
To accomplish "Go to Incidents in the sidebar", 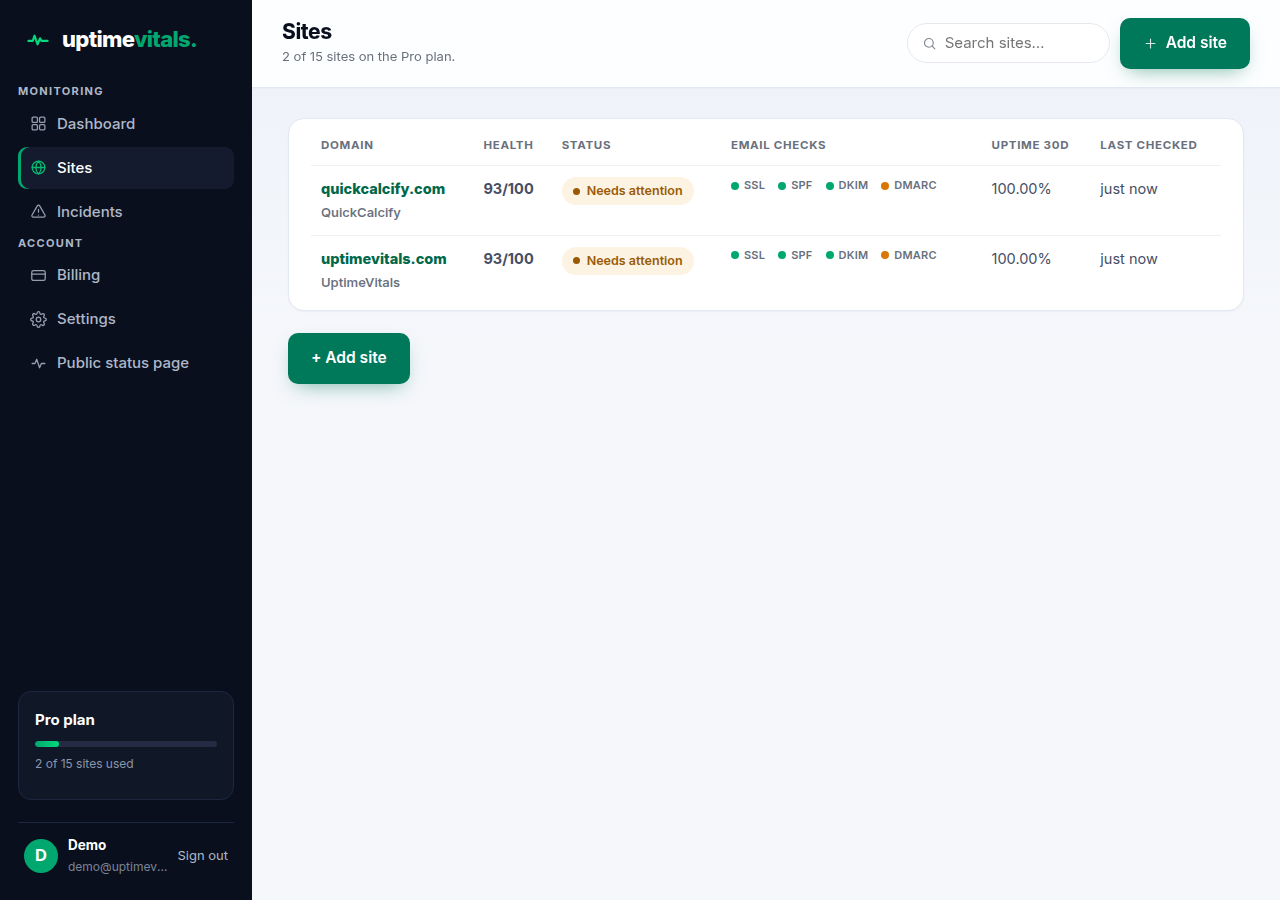I will point(126,212).
